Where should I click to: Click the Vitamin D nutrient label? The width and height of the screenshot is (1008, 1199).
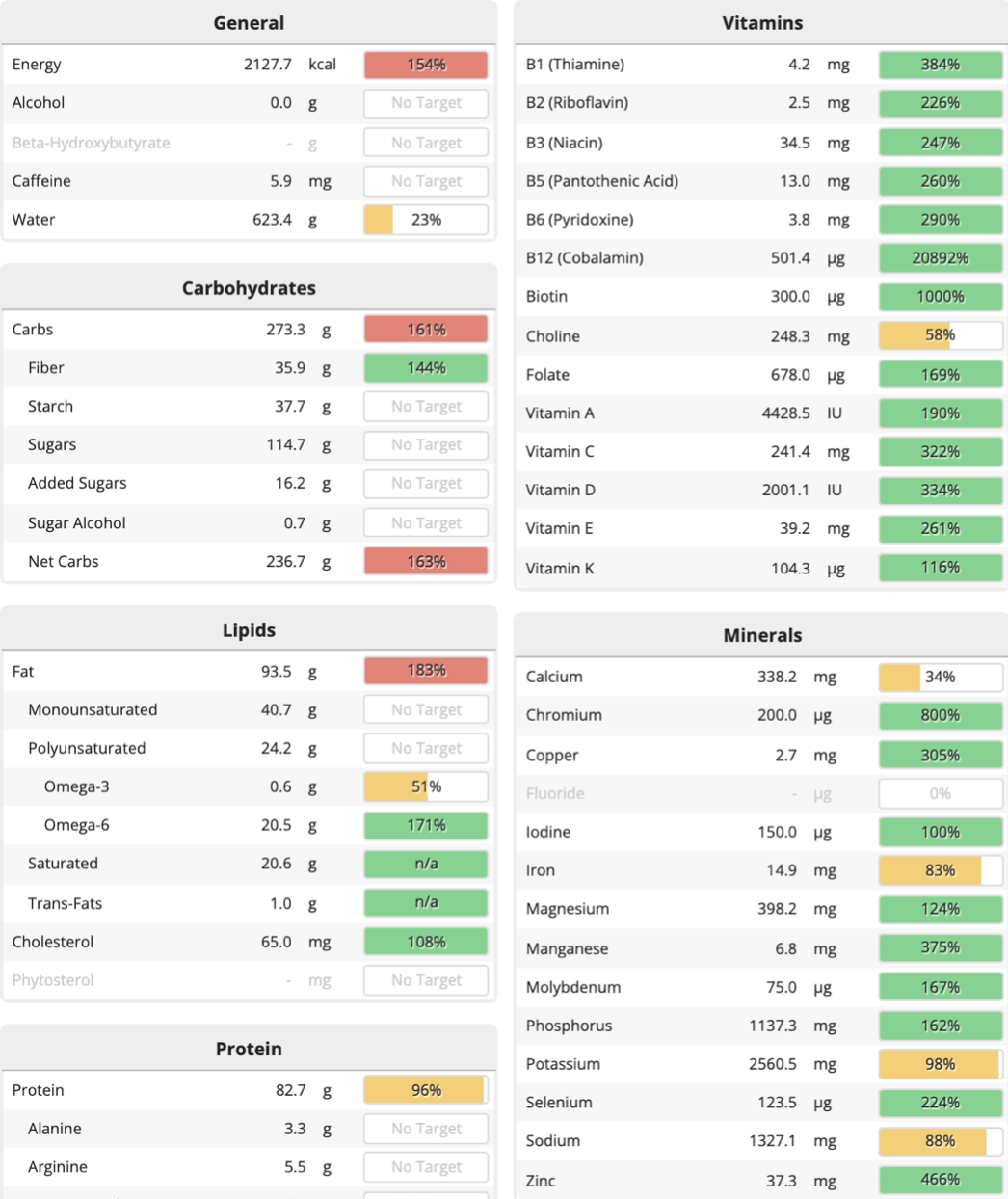(x=561, y=490)
